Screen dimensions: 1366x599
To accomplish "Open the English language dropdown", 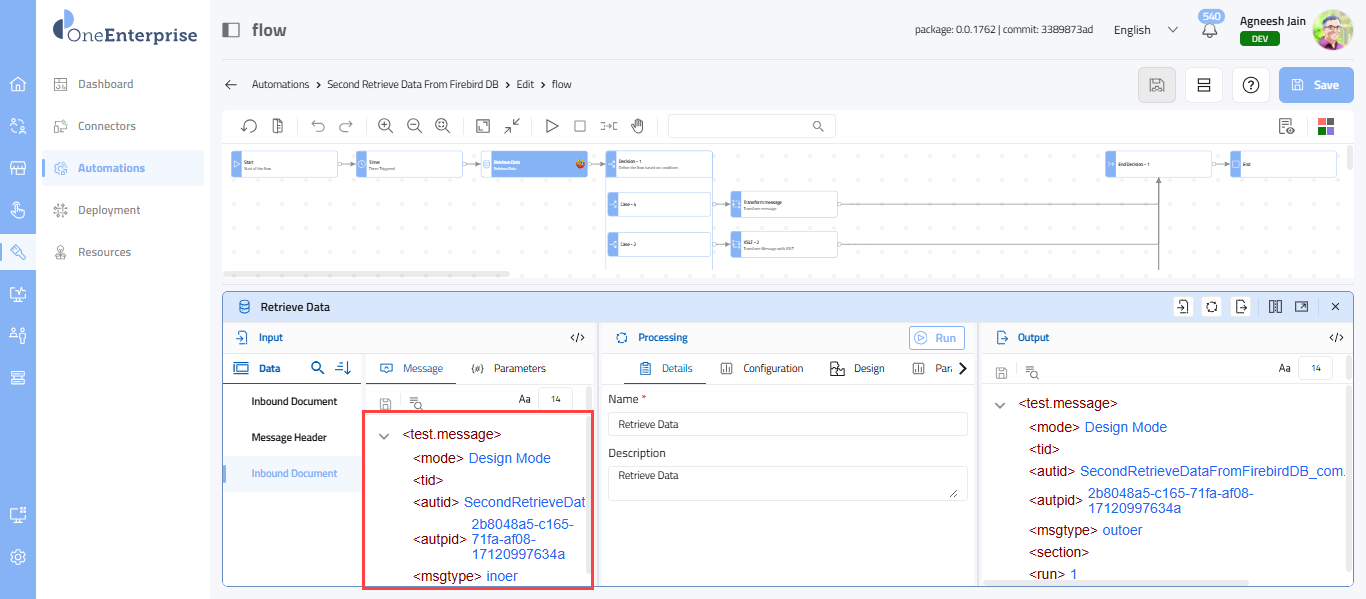I will tap(1145, 30).
